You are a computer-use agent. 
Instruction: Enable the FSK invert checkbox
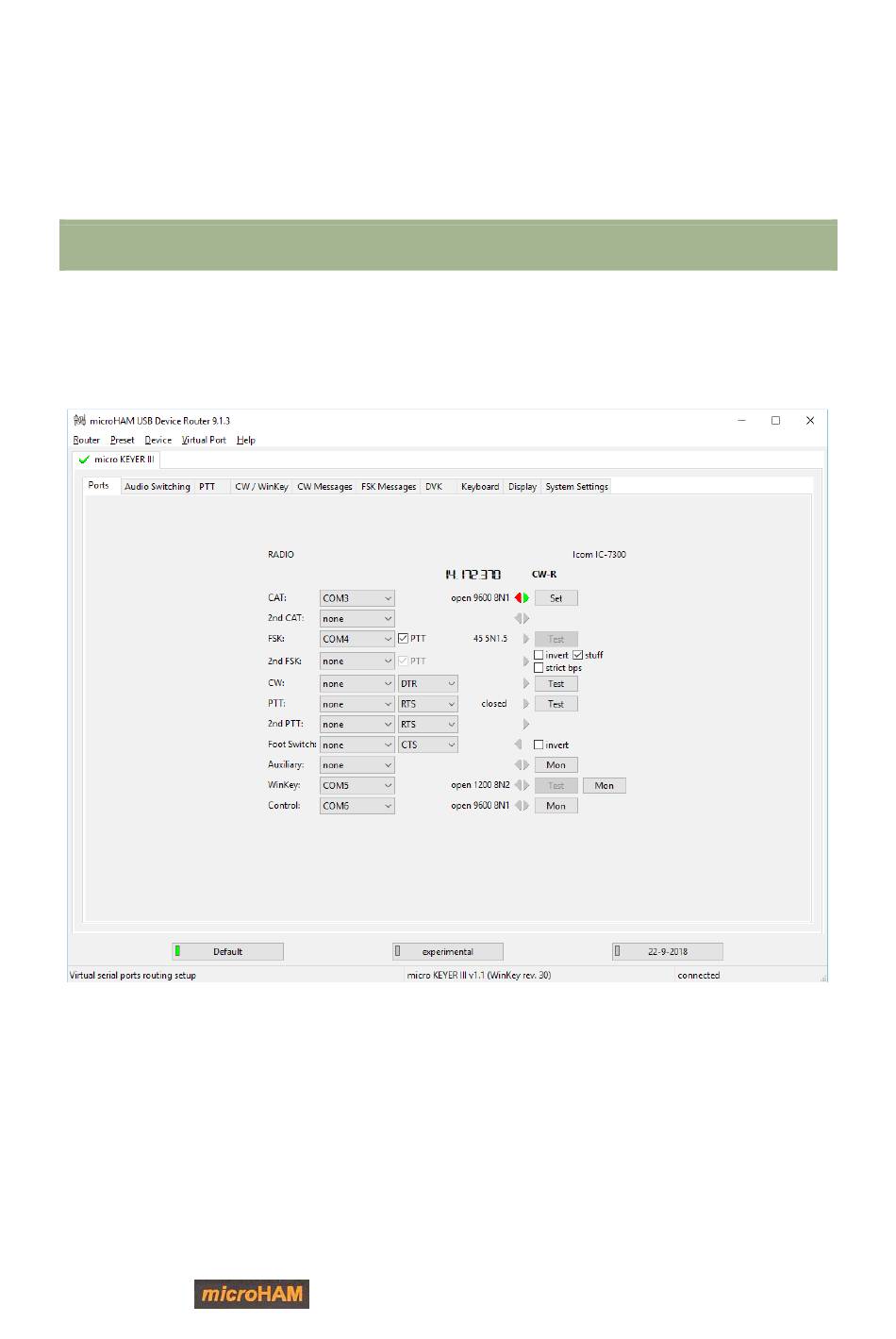[x=539, y=655]
